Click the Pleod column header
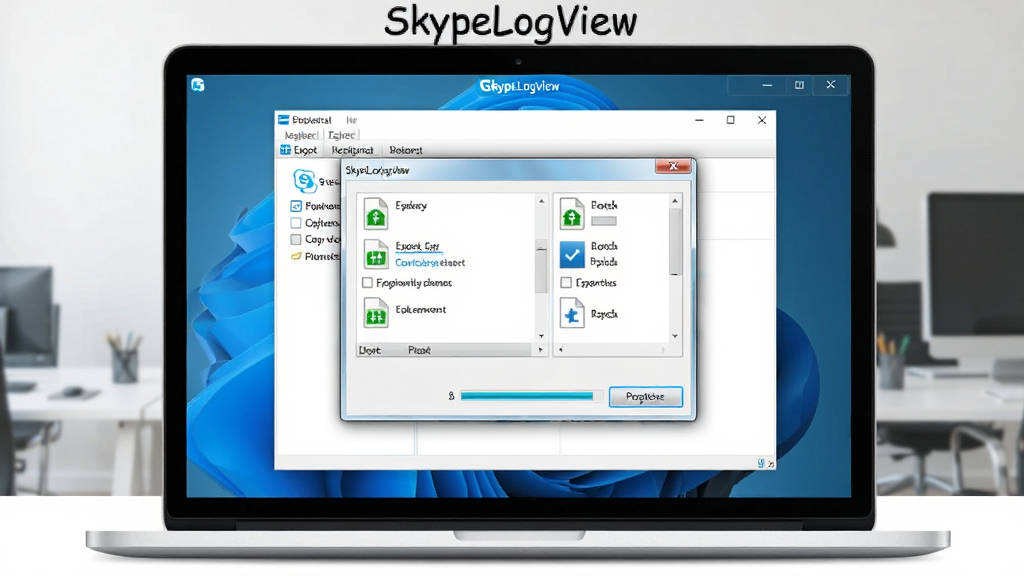The height and width of the screenshot is (576, 1024). (419, 350)
